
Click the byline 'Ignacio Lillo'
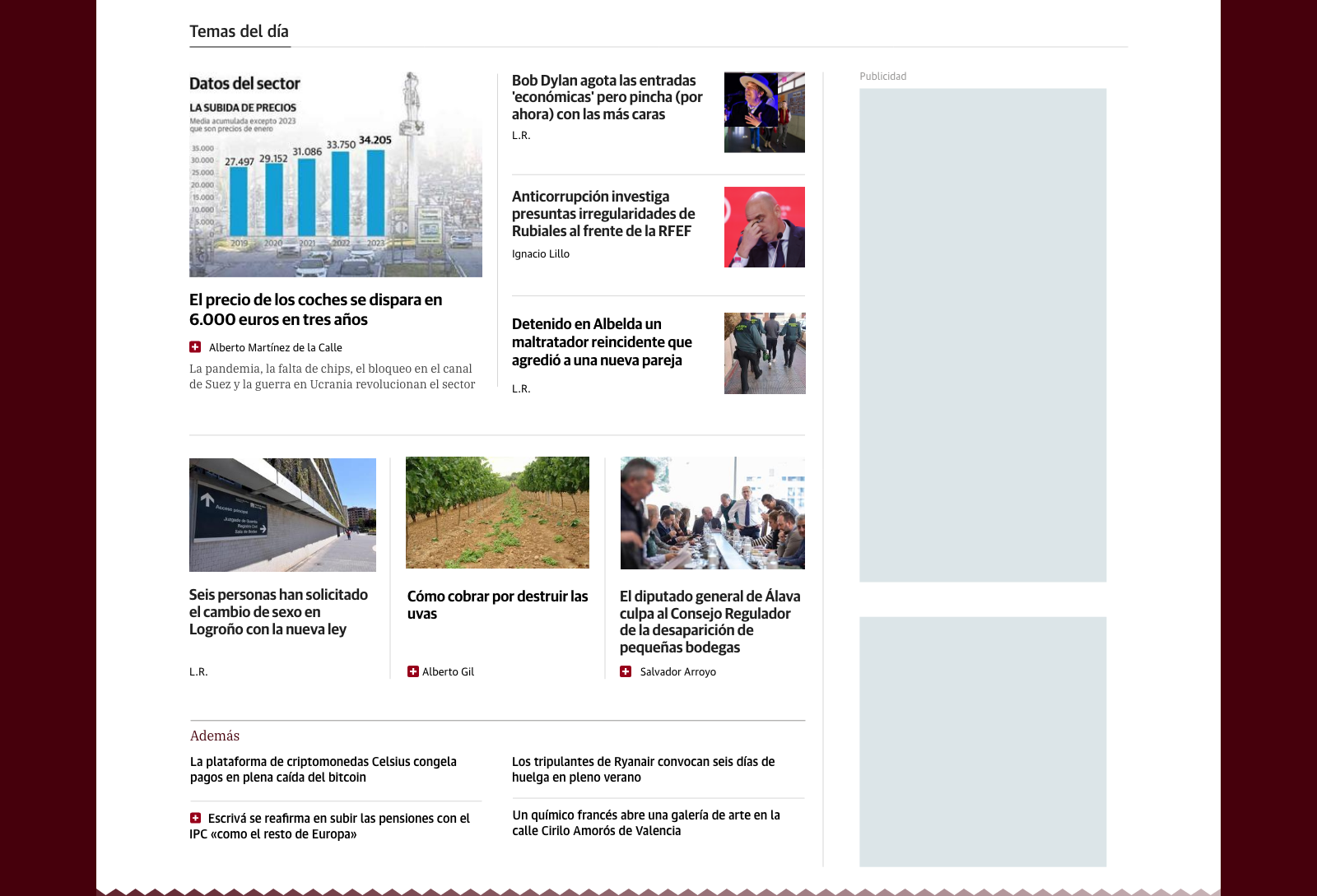(540, 253)
